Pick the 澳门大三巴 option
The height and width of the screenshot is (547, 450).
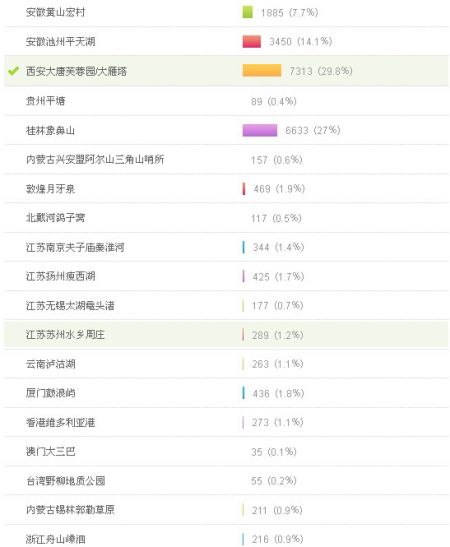226,452
